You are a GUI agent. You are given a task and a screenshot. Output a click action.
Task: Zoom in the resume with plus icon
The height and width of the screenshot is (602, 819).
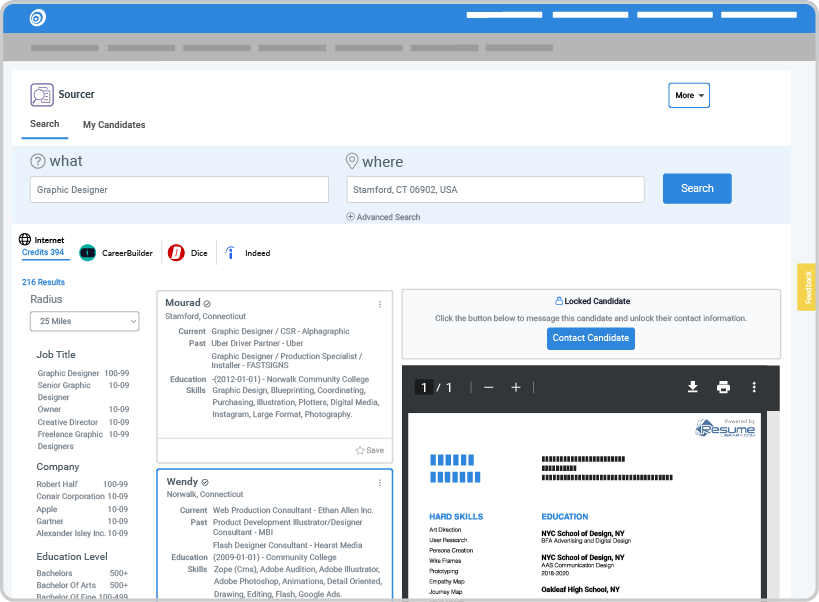coord(516,387)
